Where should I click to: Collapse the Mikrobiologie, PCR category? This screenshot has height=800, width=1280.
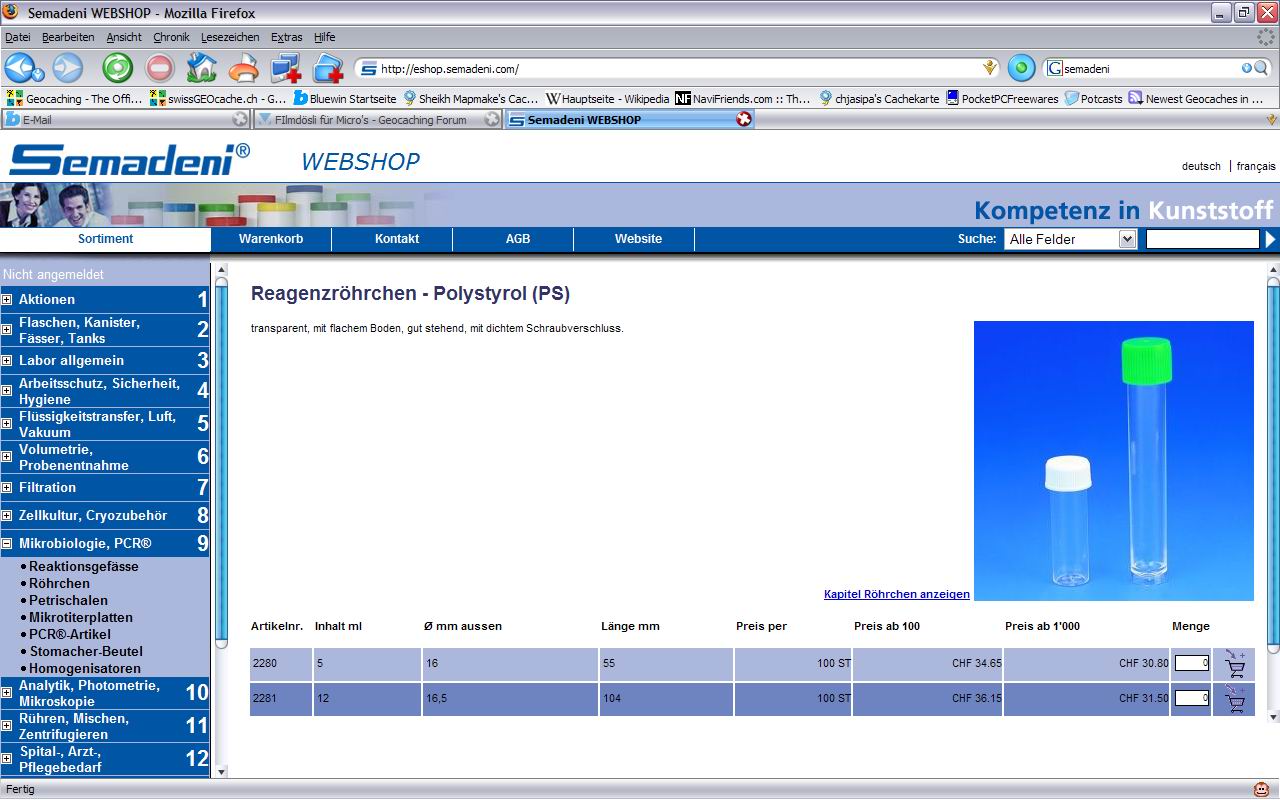click(7, 544)
